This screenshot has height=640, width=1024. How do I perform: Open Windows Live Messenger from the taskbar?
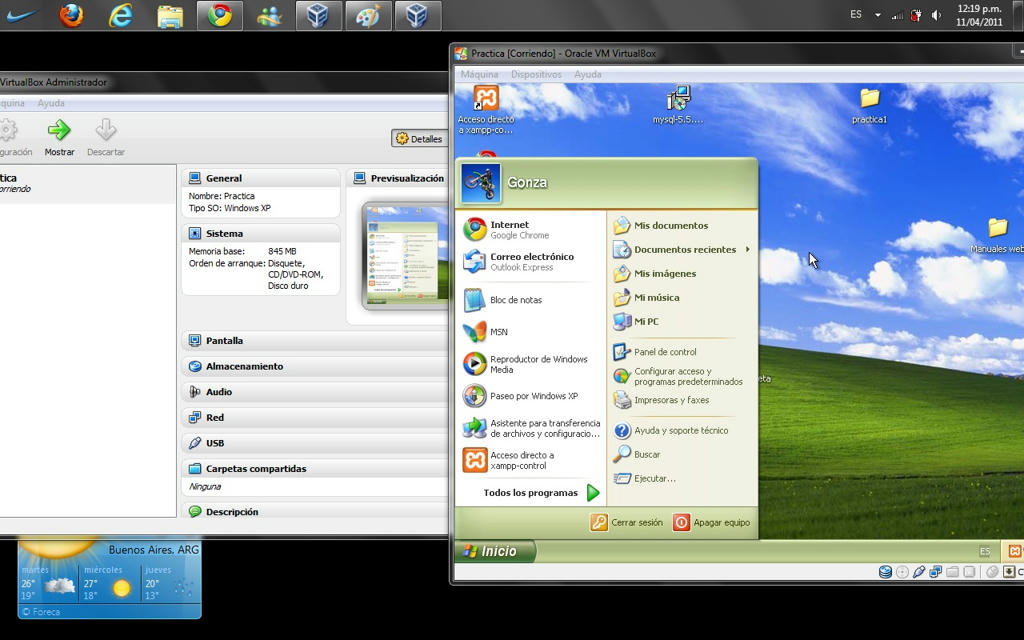pyautogui.click(x=269, y=16)
